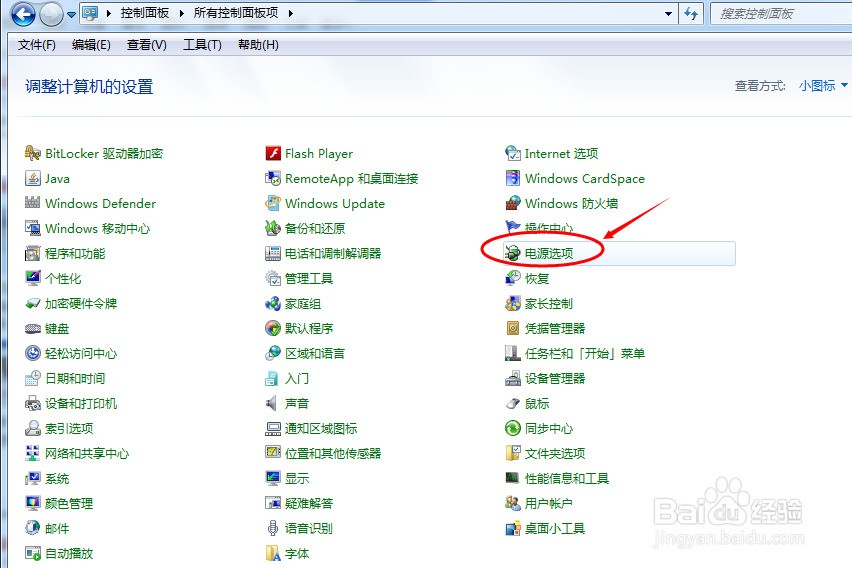The height and width of the screenshot is (568, 852).
Task: Click 语音识别 microphone icon
Action: [x=273, y=528]
